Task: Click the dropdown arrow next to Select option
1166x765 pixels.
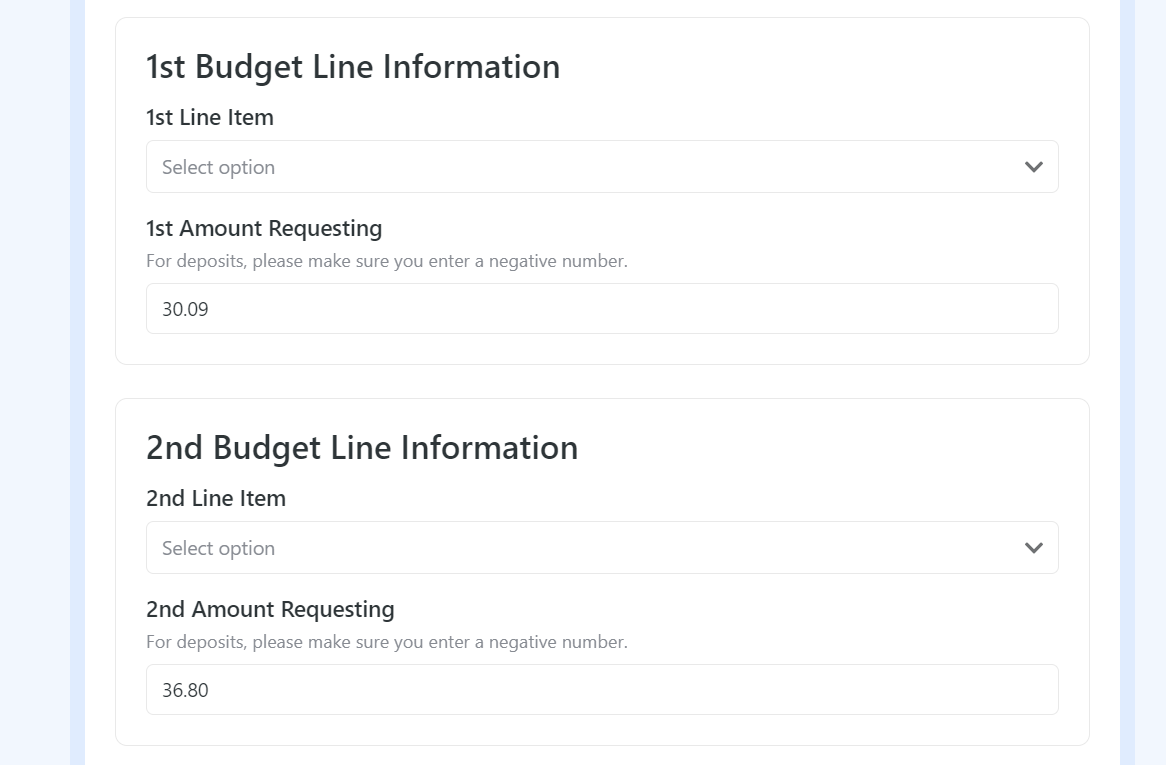Action: (1033, 166)
